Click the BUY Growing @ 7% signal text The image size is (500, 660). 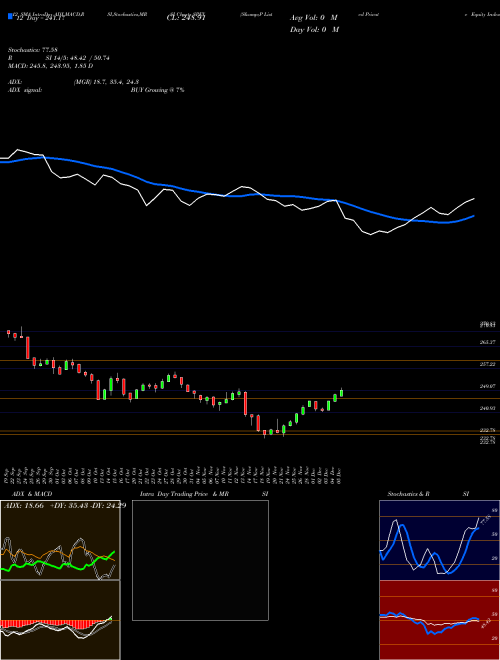tap(157, 90)
